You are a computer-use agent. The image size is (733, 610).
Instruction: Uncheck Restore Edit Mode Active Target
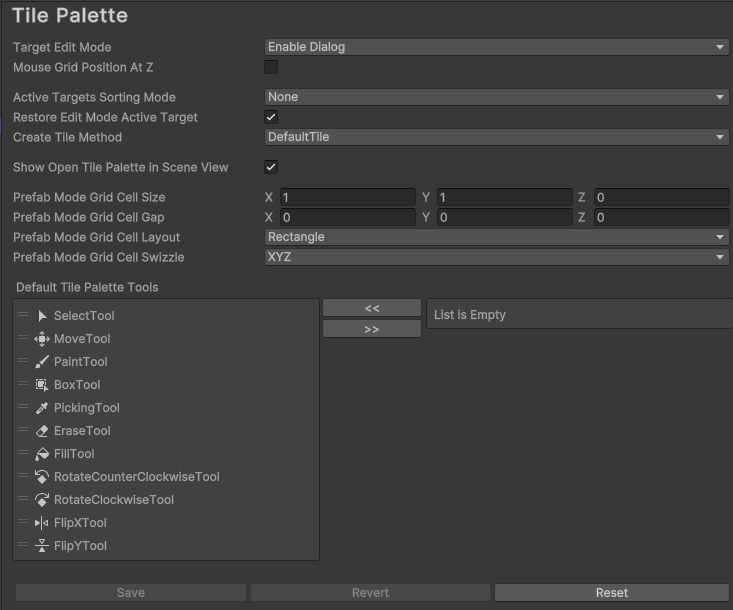pyautogui.click(x=271, y=117)
